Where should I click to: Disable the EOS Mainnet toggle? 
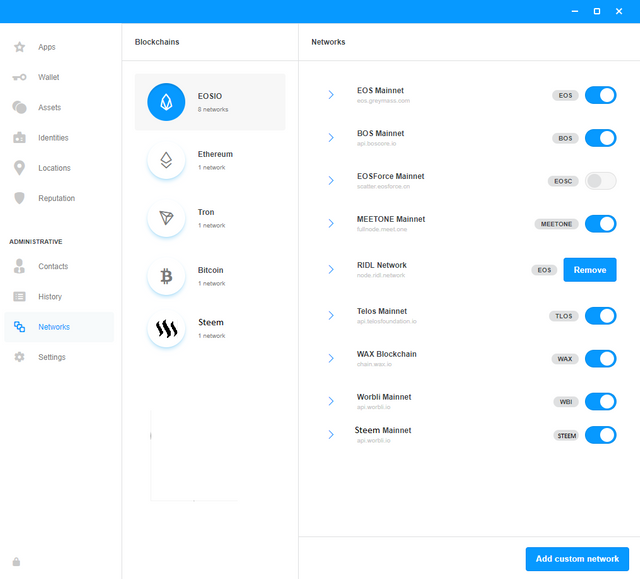coord(600,95)
